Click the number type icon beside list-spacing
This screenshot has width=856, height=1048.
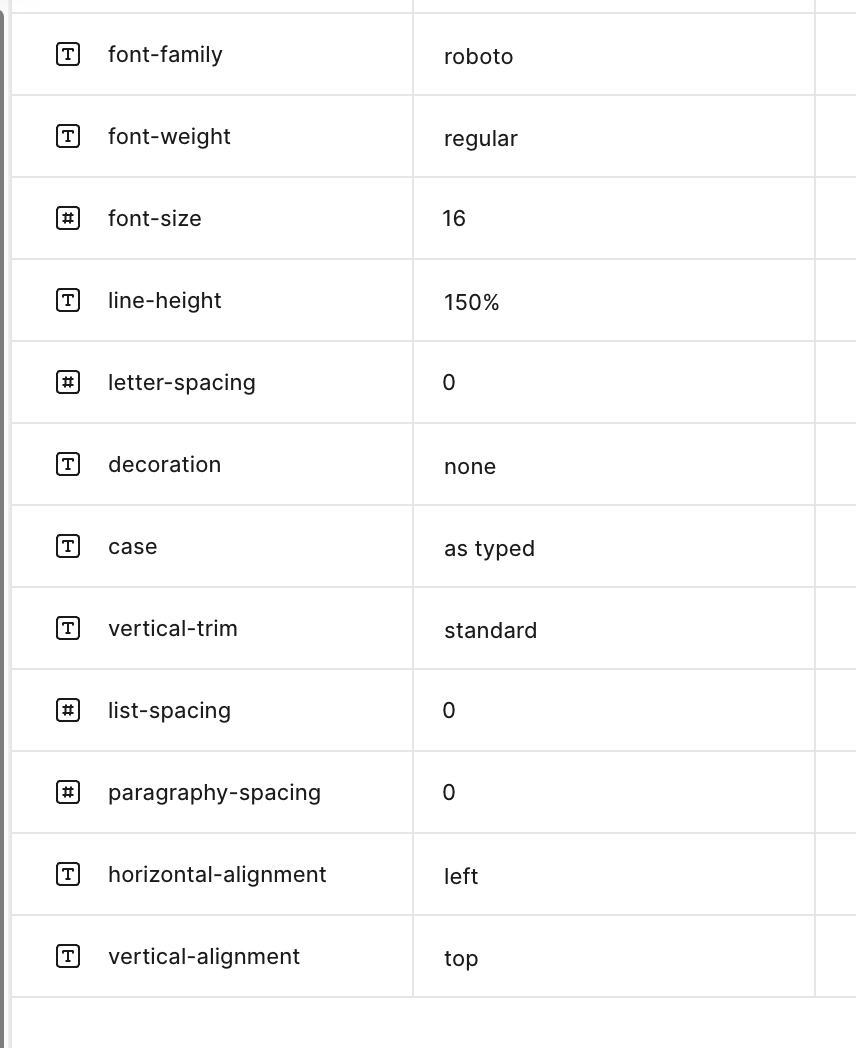67,710
